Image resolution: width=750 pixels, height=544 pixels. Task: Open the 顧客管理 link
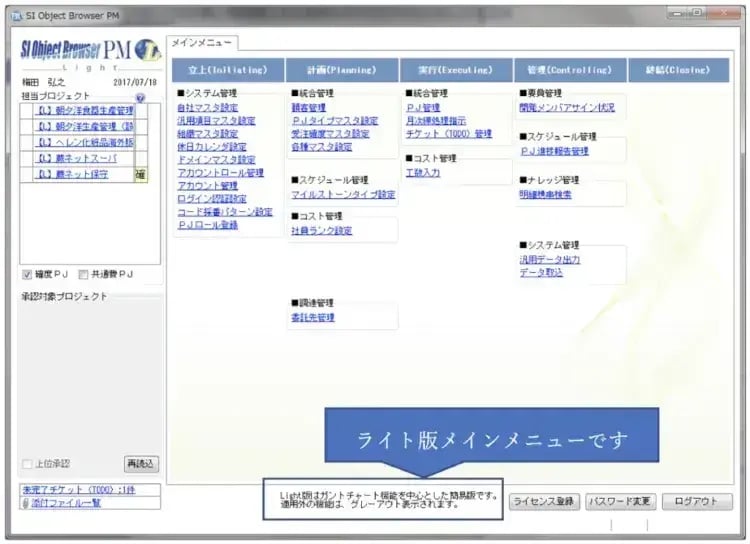309,107
